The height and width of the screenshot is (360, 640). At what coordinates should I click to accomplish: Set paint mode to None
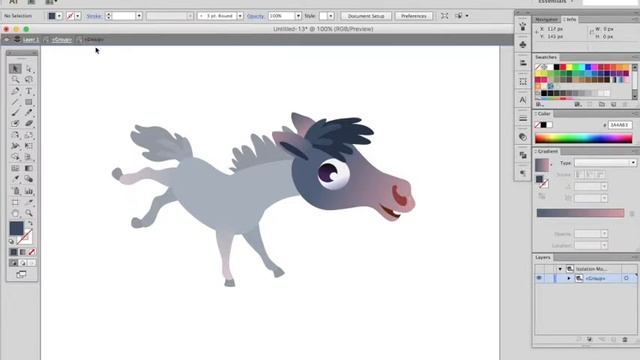31,252
